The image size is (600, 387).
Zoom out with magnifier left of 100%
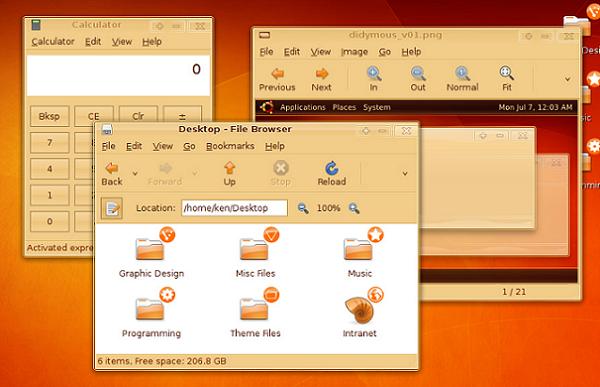(303, 208)
